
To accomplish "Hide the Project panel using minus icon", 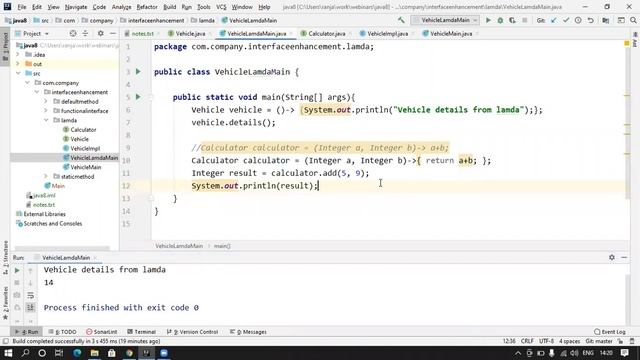I will click(113, 33).
